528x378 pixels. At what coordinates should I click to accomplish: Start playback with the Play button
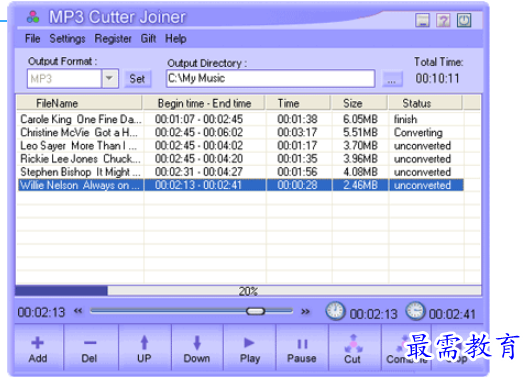click(250, 348)
